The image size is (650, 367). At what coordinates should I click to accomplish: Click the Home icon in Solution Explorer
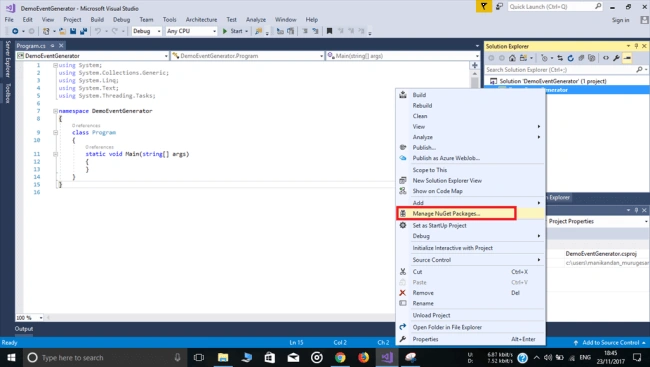click(x=512, y=58)
